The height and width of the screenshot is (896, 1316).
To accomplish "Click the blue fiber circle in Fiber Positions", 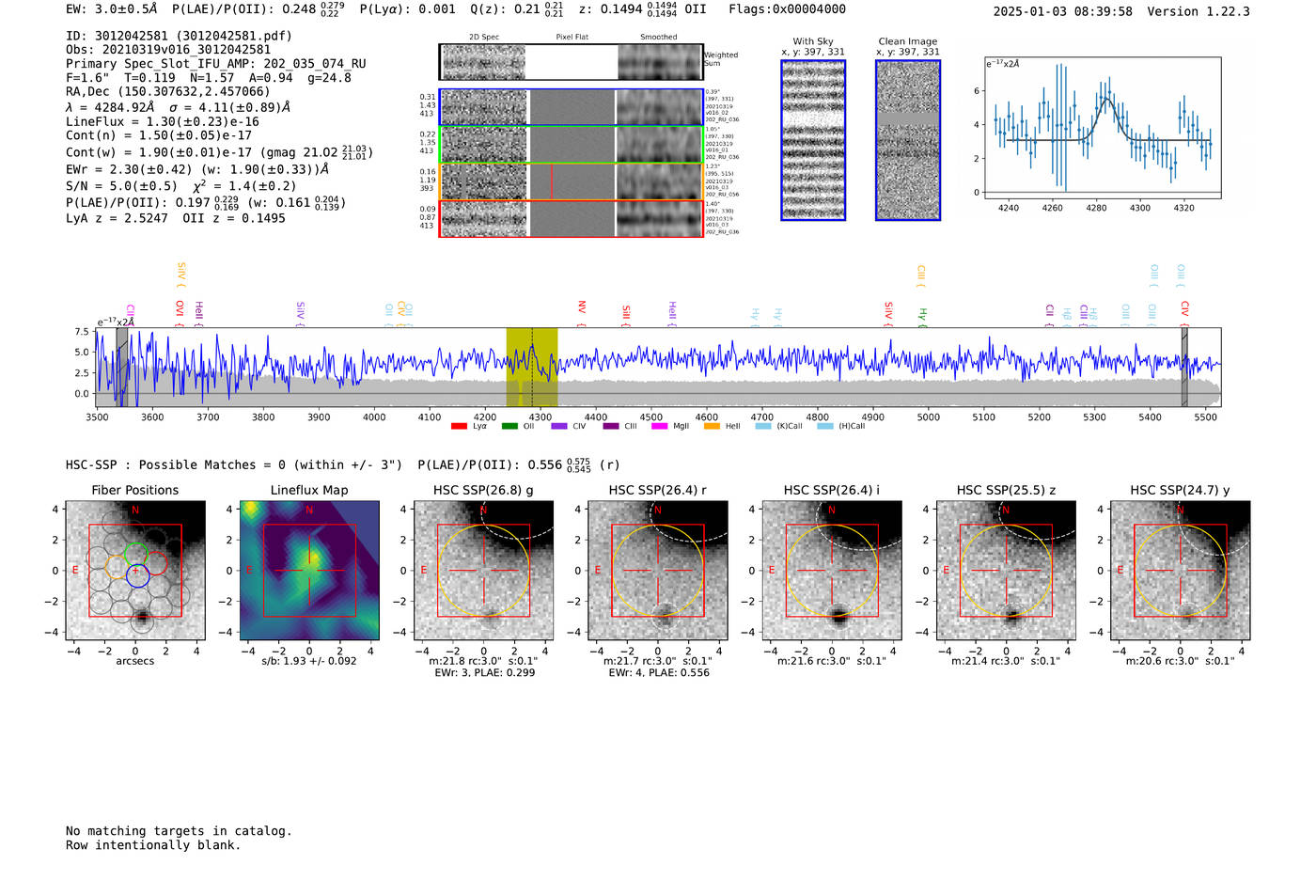I will coord(137,575).
